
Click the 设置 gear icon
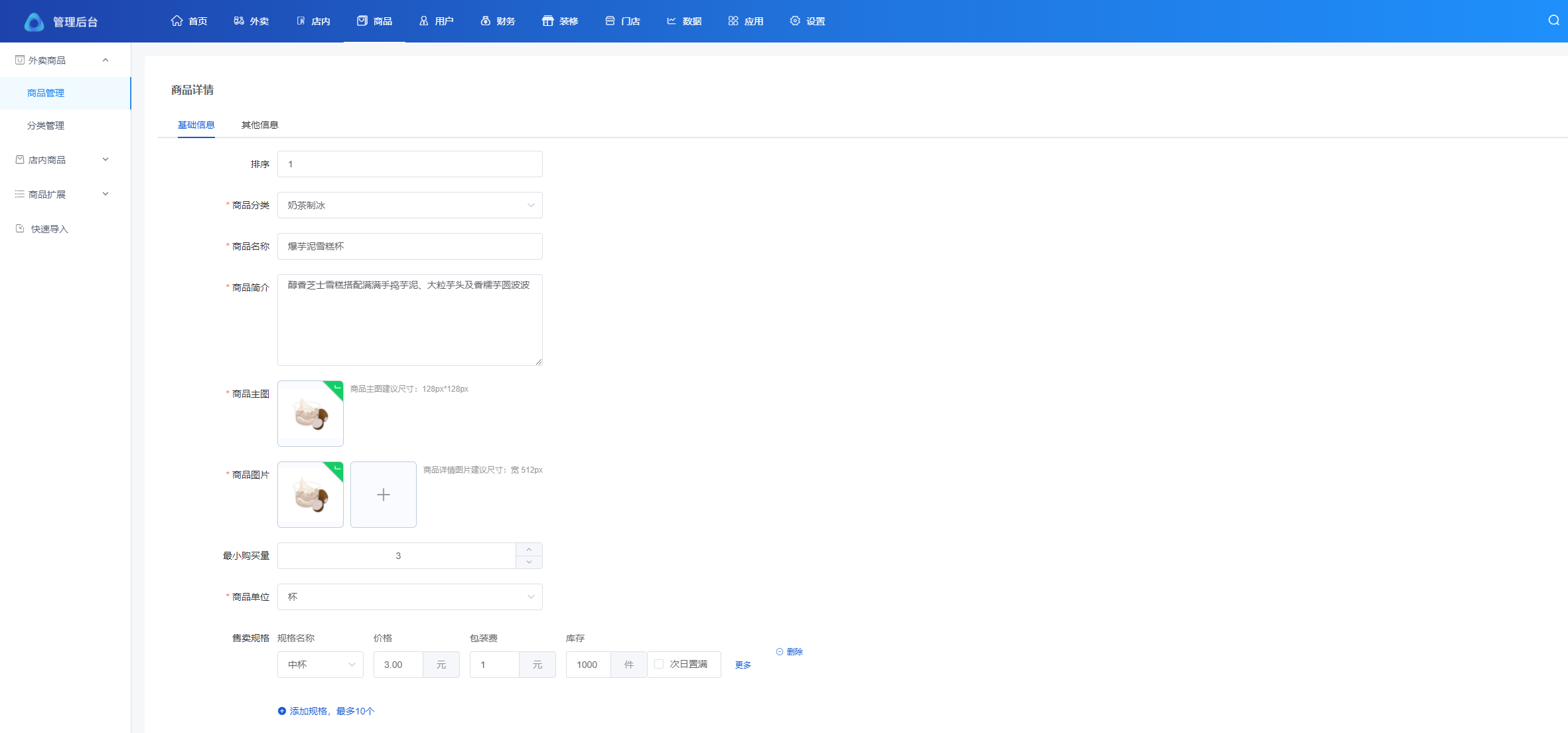click(795, 21)
